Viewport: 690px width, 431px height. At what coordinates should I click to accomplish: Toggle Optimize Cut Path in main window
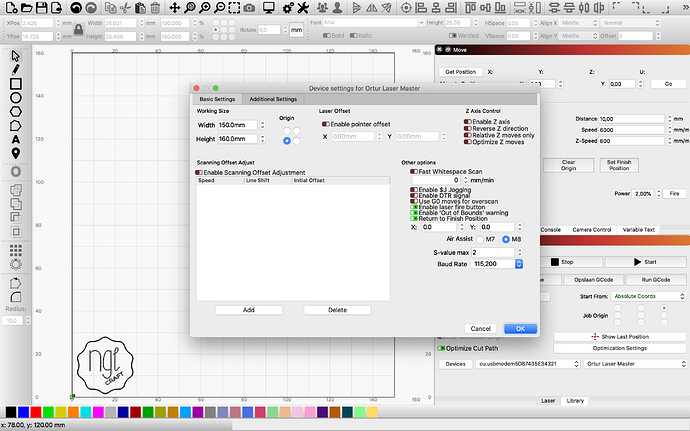[441, 348]
